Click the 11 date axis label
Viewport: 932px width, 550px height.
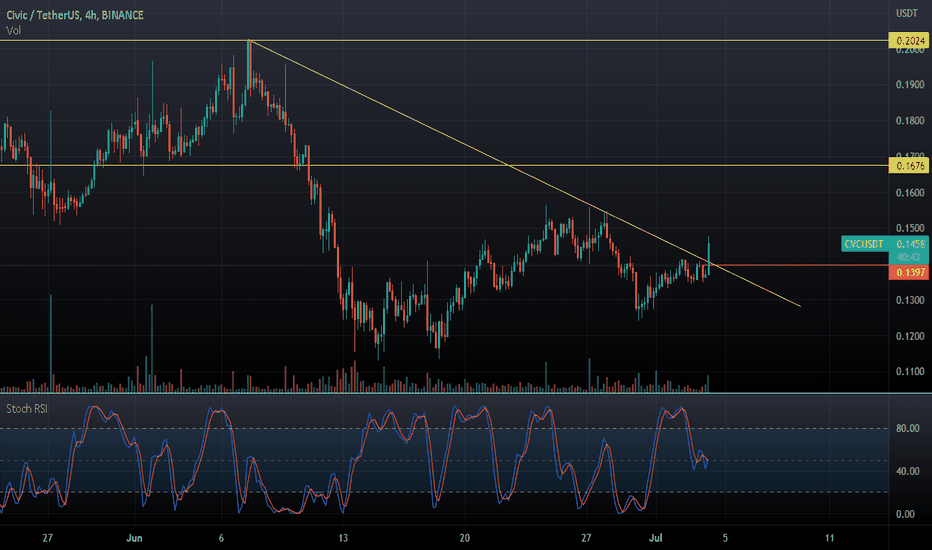point(829,538)
